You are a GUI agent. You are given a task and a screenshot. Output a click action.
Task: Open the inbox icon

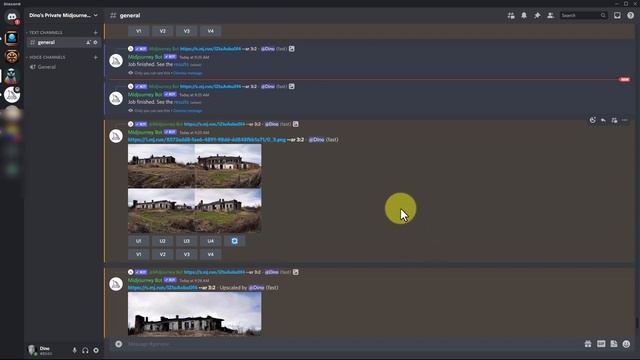coord(617,16)
